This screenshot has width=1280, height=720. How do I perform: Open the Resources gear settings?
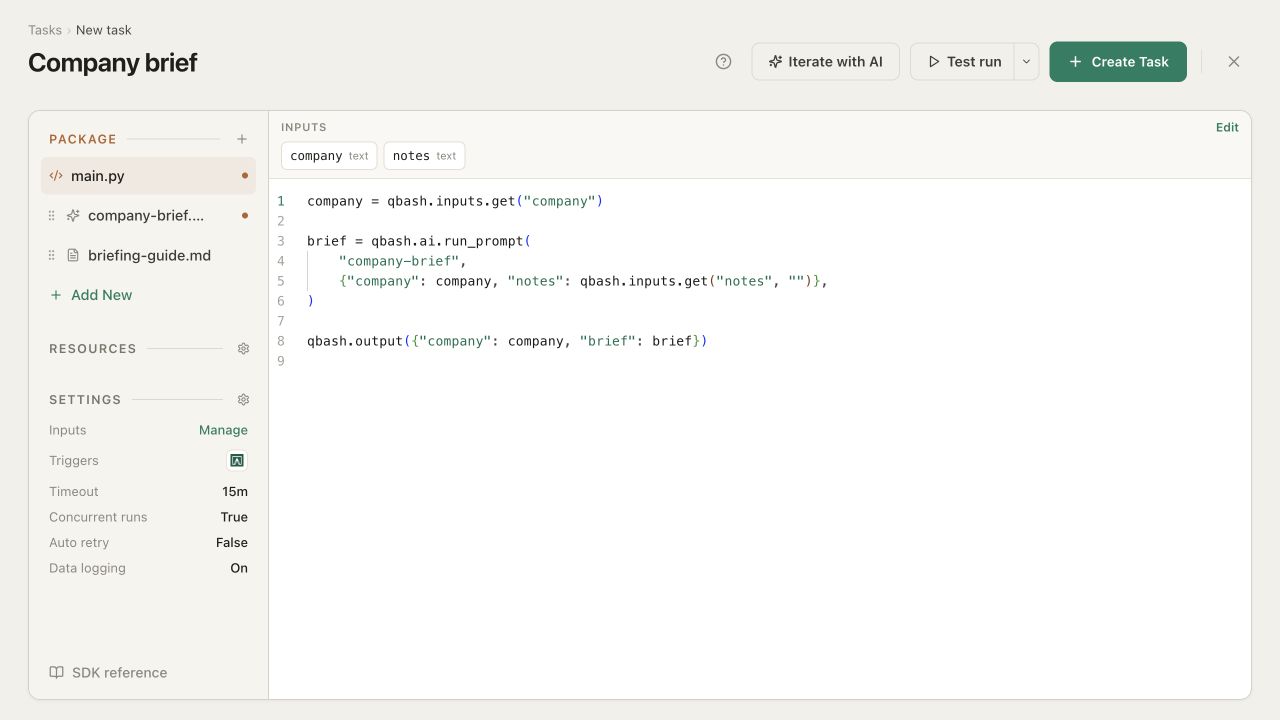pyautogui.click(x=243, y=349)
